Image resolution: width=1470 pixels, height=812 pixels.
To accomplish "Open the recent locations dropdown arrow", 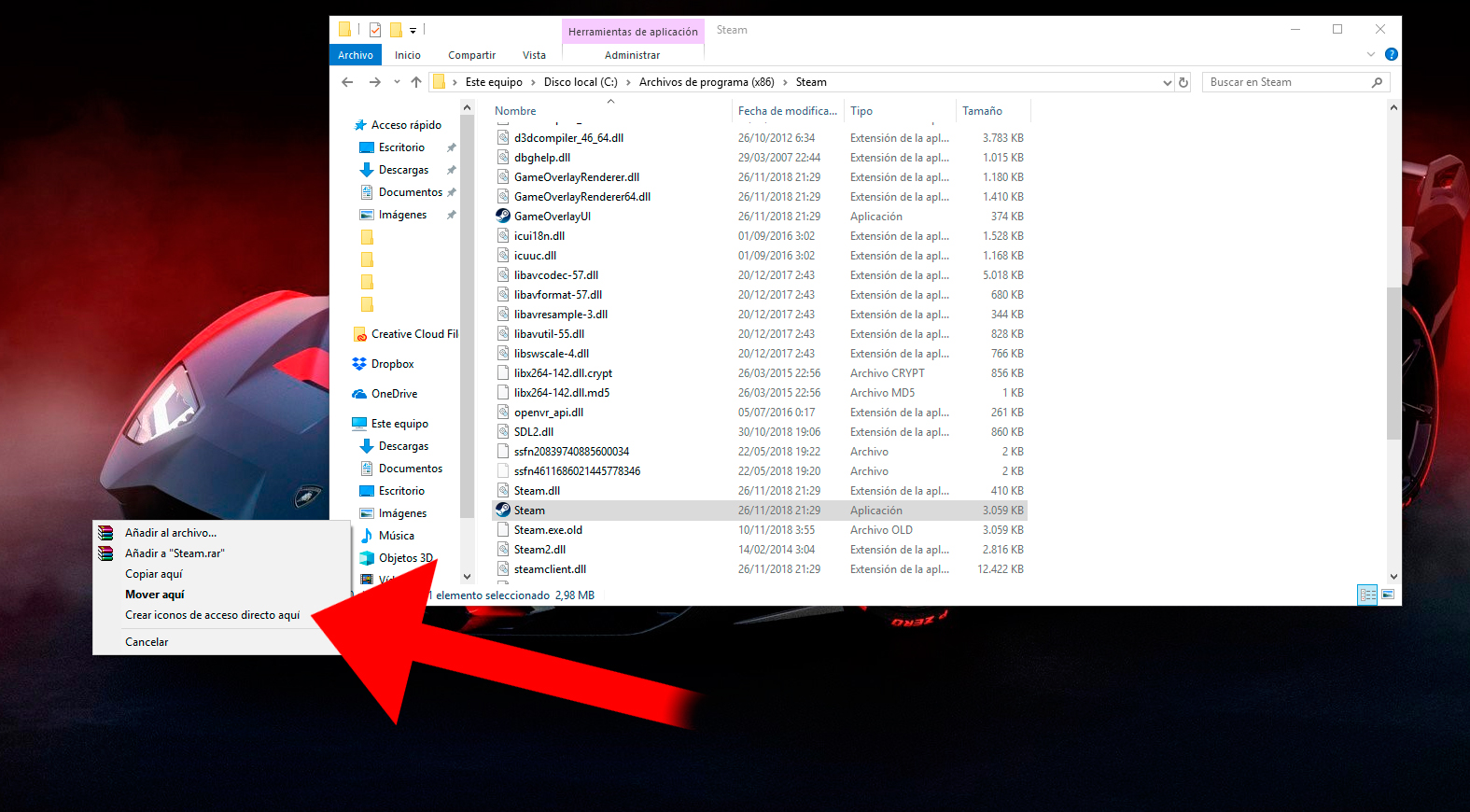I will (x=397, y=82).
